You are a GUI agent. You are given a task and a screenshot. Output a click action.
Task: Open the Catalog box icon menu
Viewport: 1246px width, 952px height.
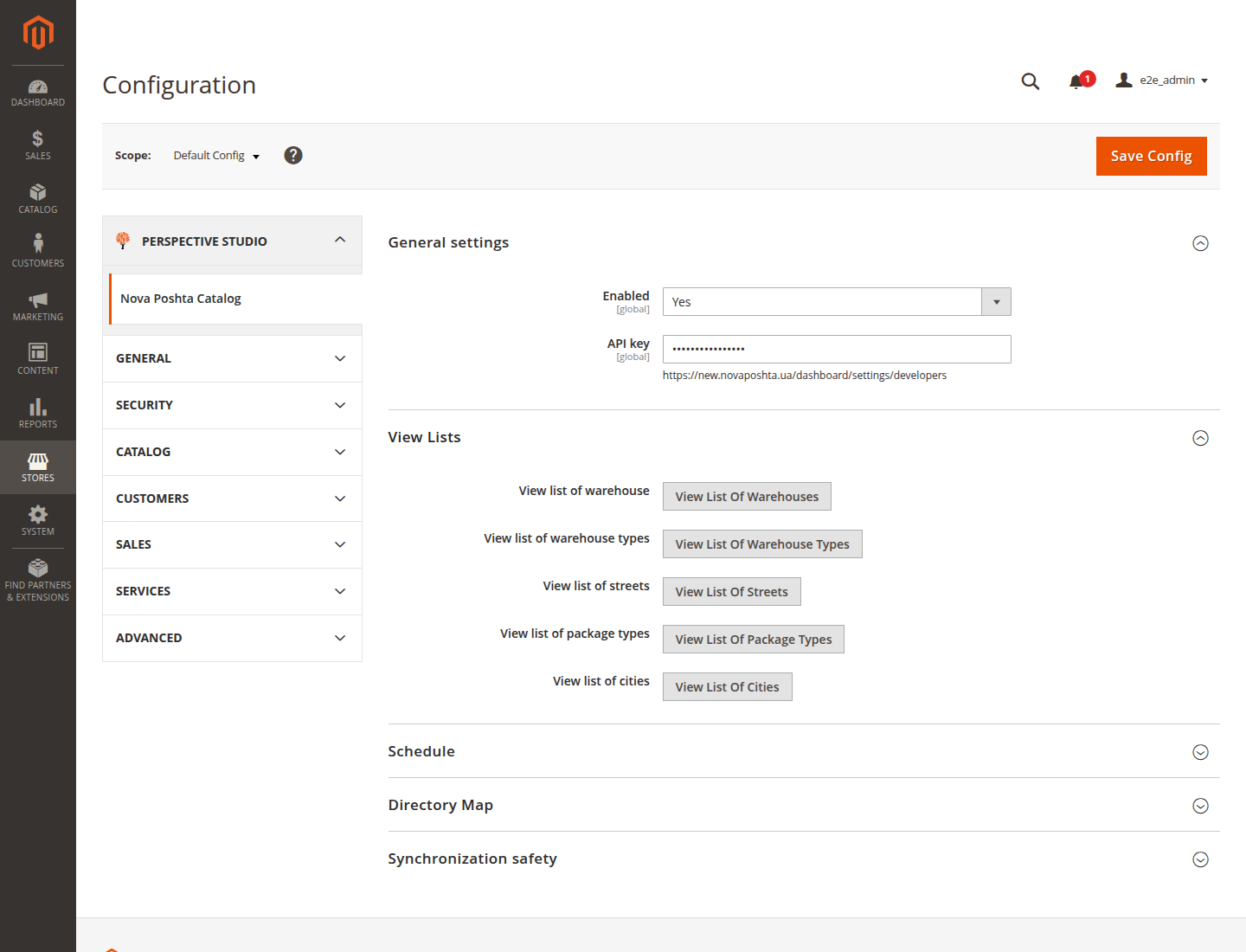(38, 198)
